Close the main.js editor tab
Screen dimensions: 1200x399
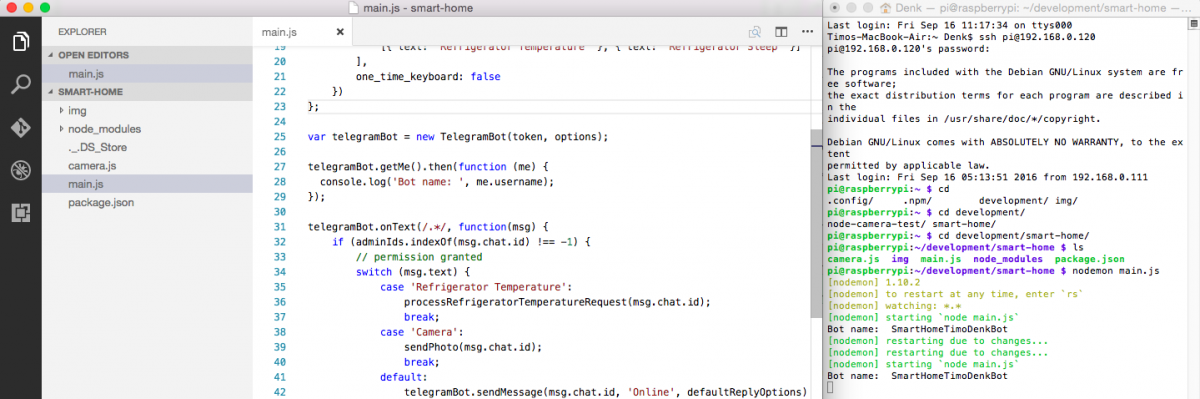coord(340,32)
